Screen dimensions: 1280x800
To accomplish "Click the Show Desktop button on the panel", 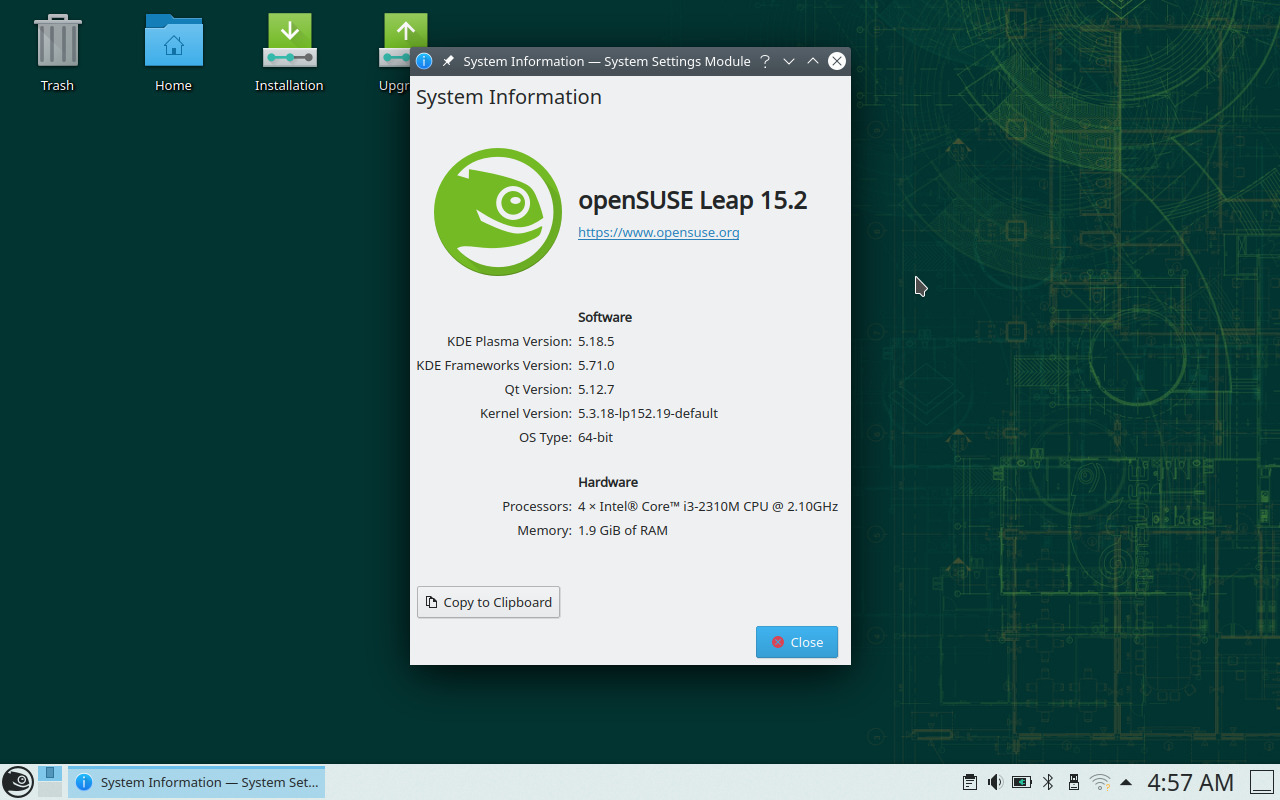I will pos(1260,782).
